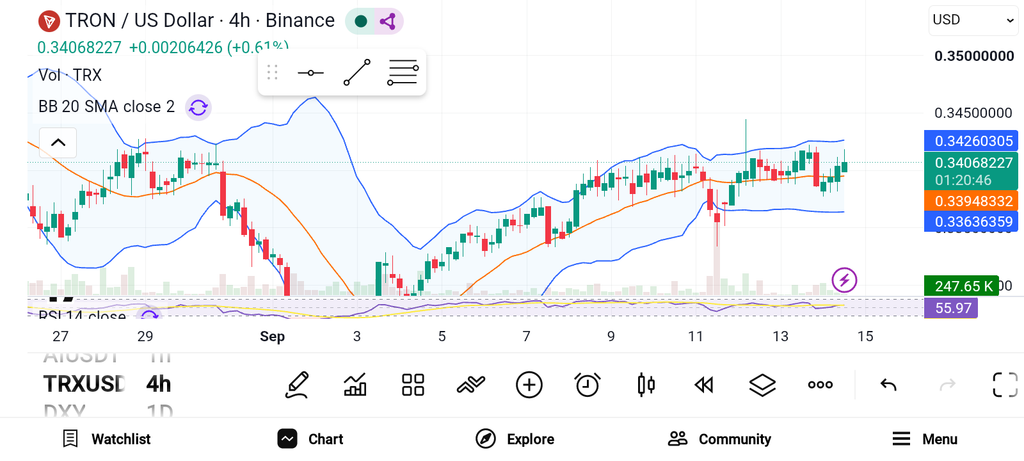The width and height of the screenshot is (1024, 461).
Task: Click the 0.35000000 price axis label
Action: (x=974, y=56)
